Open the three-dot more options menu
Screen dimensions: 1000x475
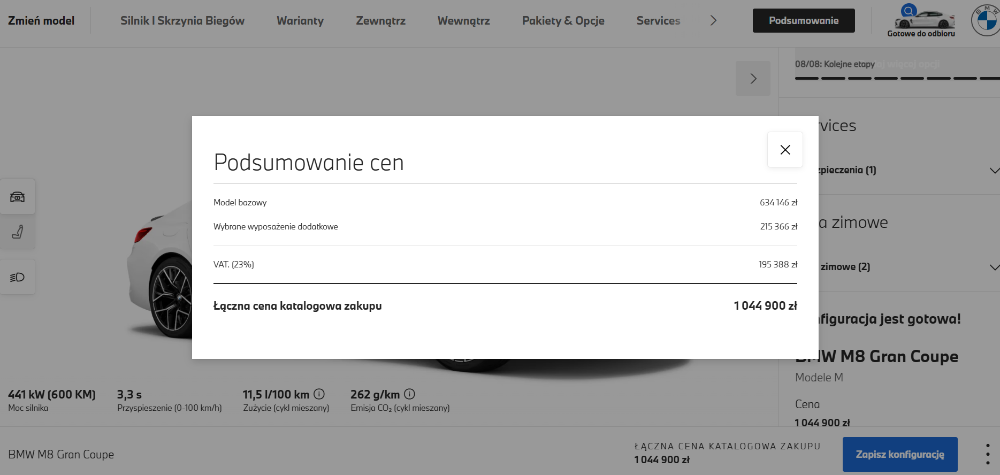[x=987, y=454]
